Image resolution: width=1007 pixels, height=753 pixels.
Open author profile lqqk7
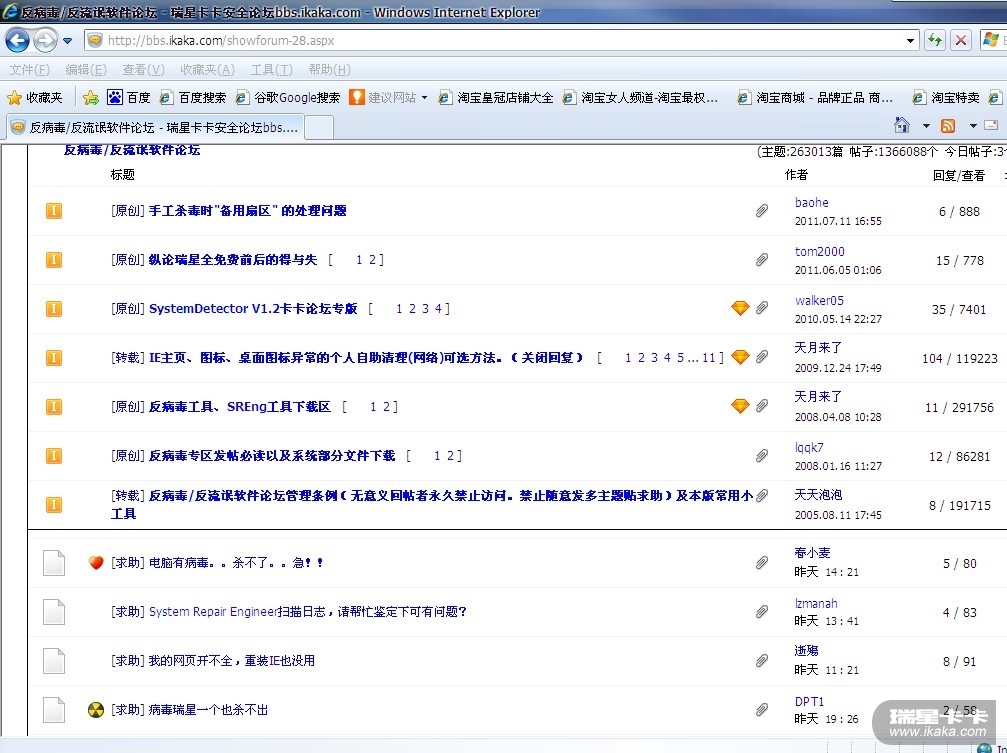809,448
